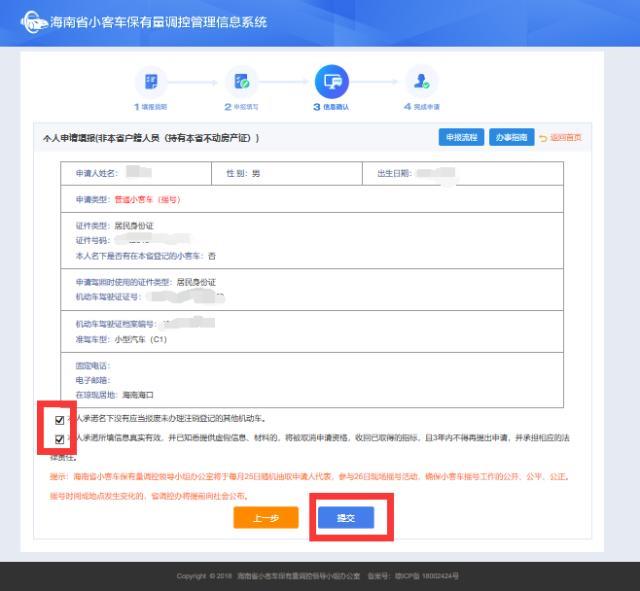Toggle the no-unregistered-vehicle commitment checkbox
This screenshot has width=640, height=591.
(x=60, y=420)
